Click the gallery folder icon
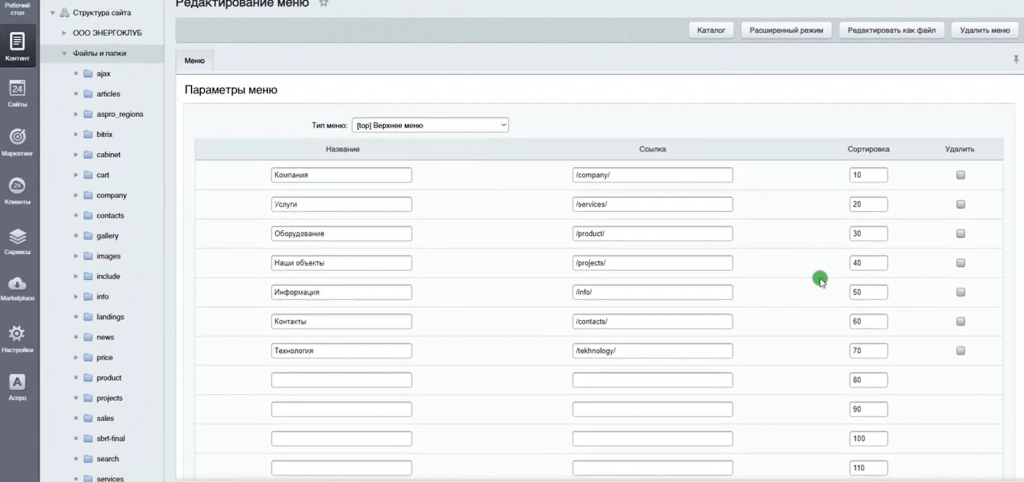1024x482 pixels. (x=88, y=236)
